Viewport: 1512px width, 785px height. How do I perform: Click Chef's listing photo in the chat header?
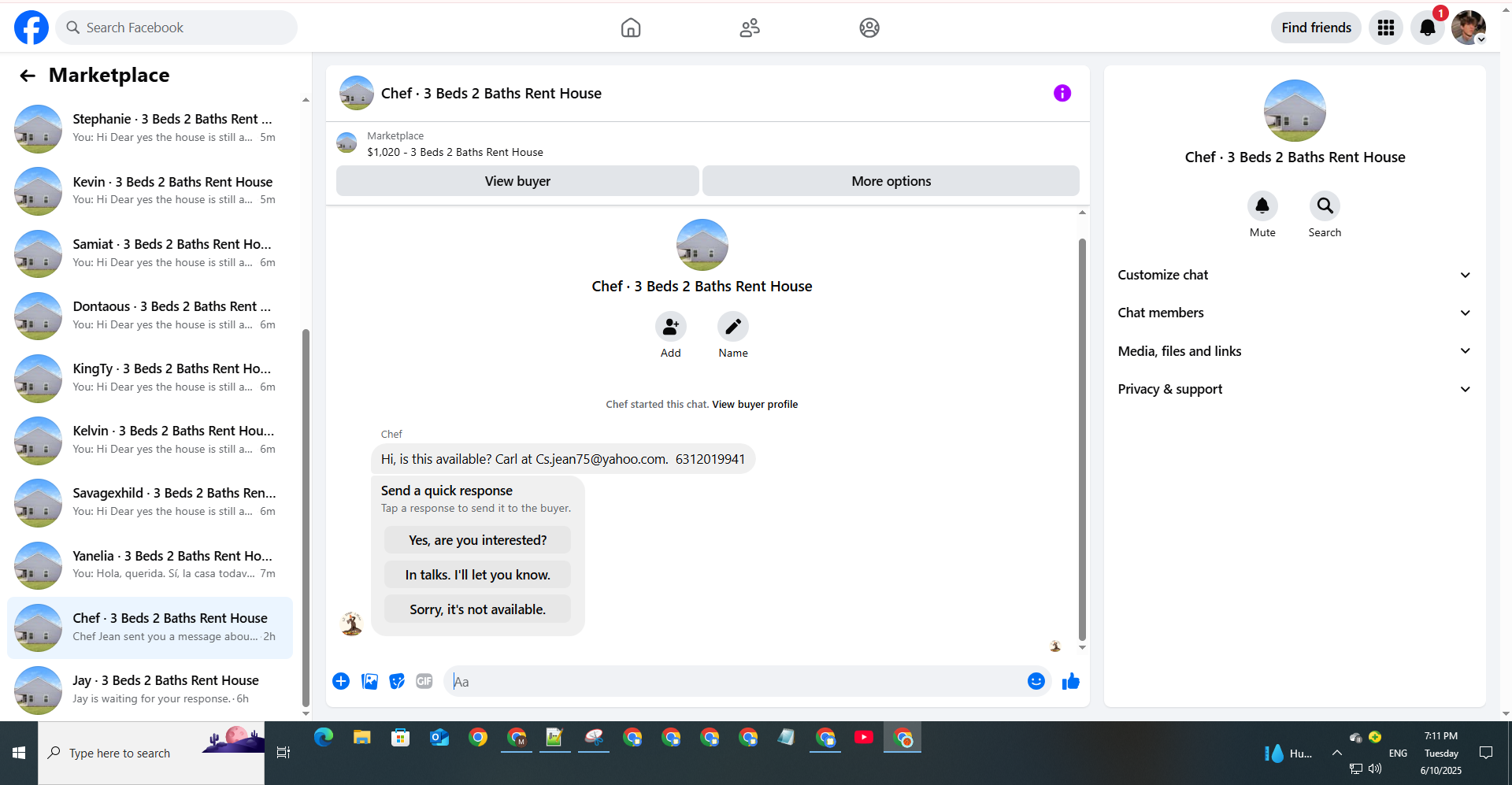point(356,93)
